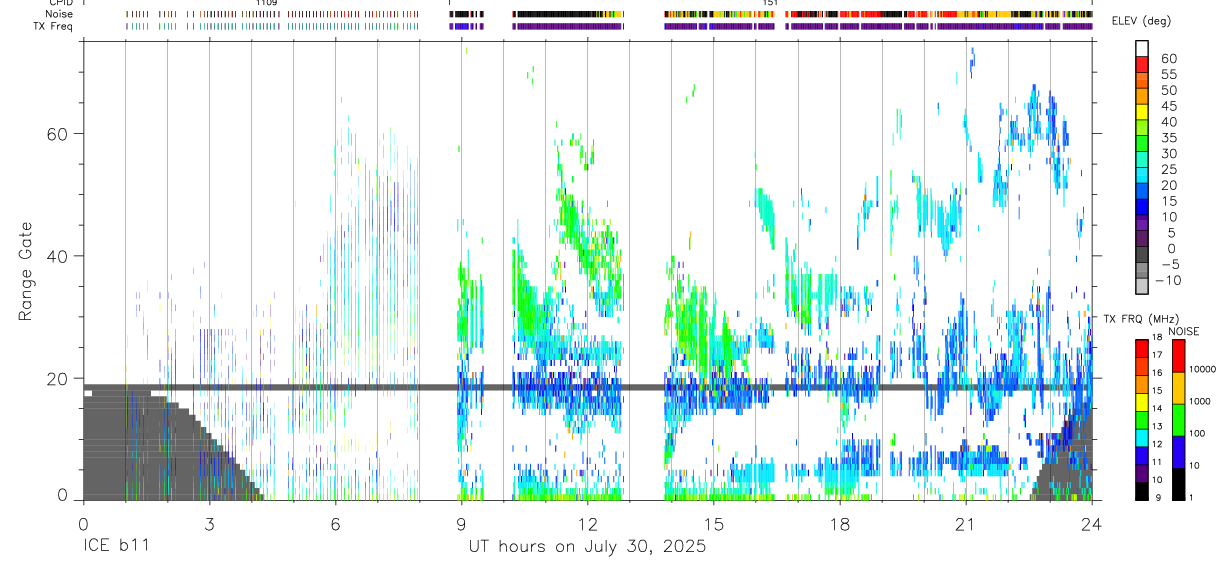This screenshot has height=567, width=1228.
Task: Click the CPID value '1109' above the plot
Action: point(267,3)
